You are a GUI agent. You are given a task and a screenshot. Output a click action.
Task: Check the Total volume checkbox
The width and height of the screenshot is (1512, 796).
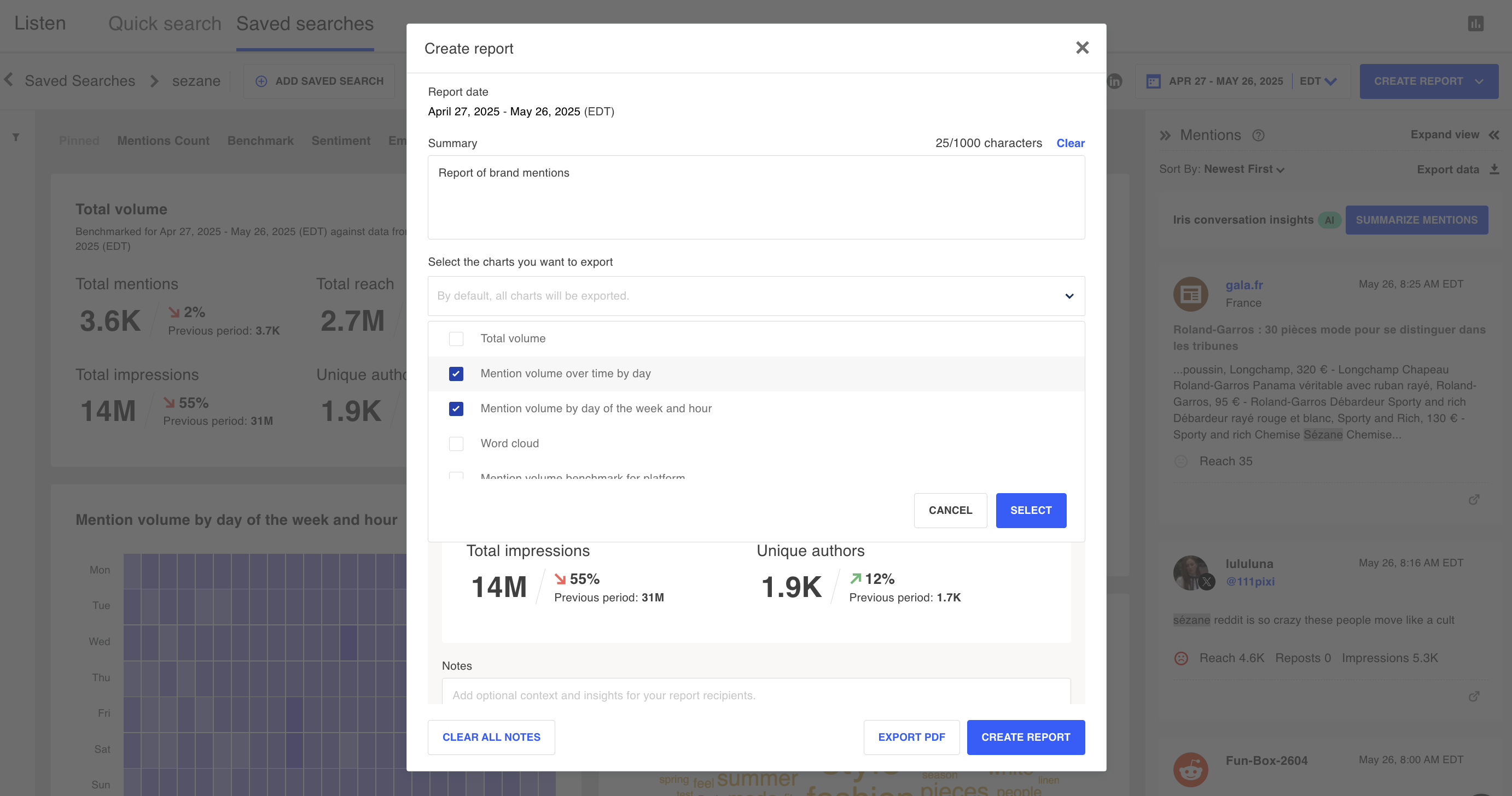pos(456,338)
